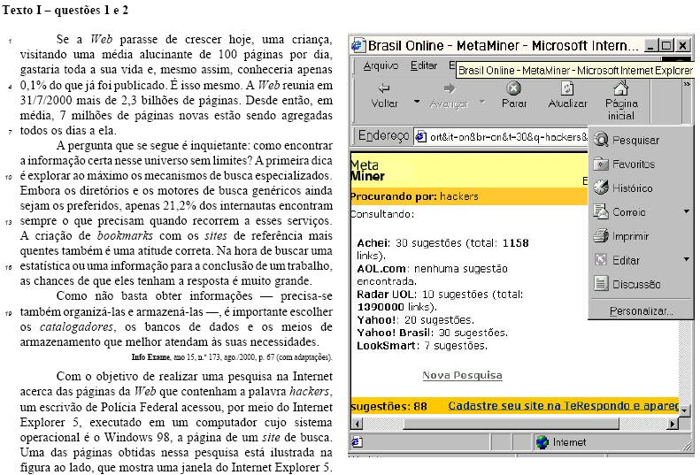Open the Discussão option
The width and height of the screenshot is (700, 475).
(x=635, y=284)
